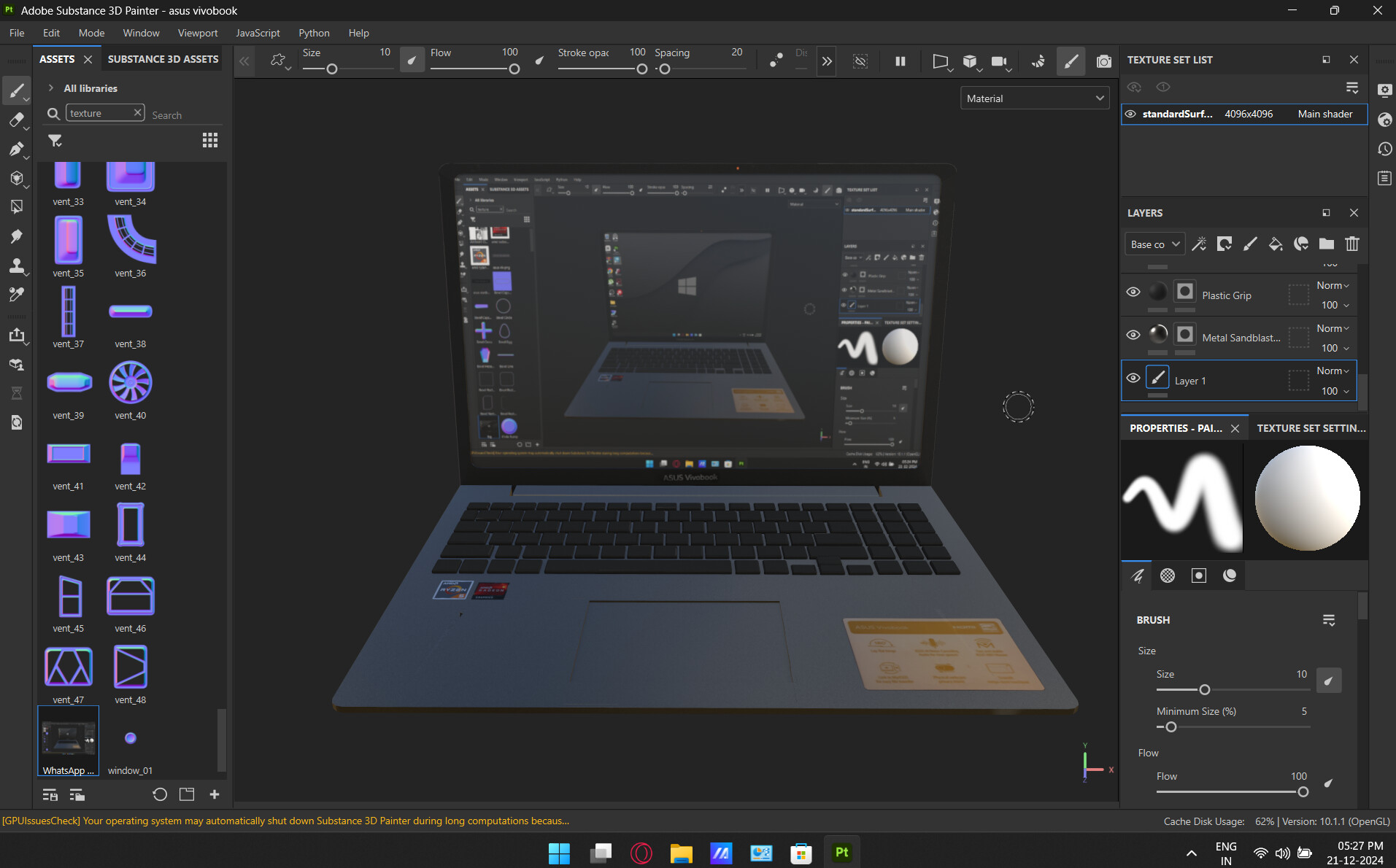Select the Geometry Fill tool
1396x868 pixels.
pyautogui.click(x=17, y=178)
